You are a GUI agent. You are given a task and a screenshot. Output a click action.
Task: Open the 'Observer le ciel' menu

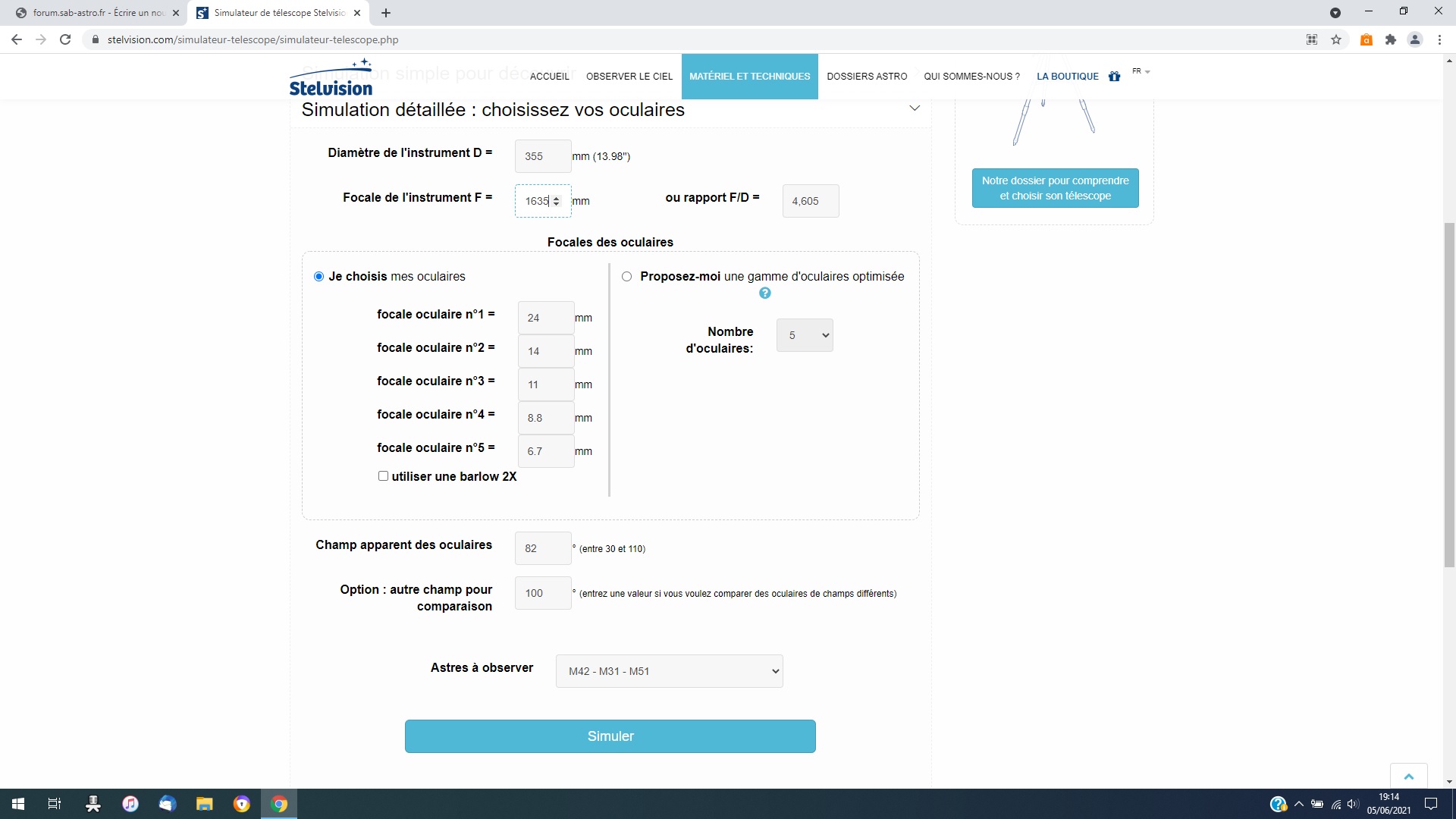[629, 77]
